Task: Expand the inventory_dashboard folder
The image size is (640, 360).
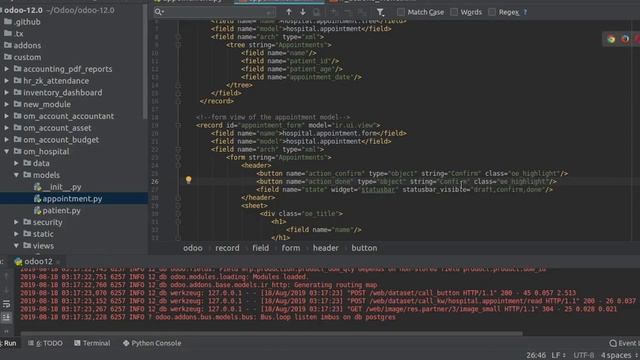Action: pyautogui.click(x=7, y=93)
